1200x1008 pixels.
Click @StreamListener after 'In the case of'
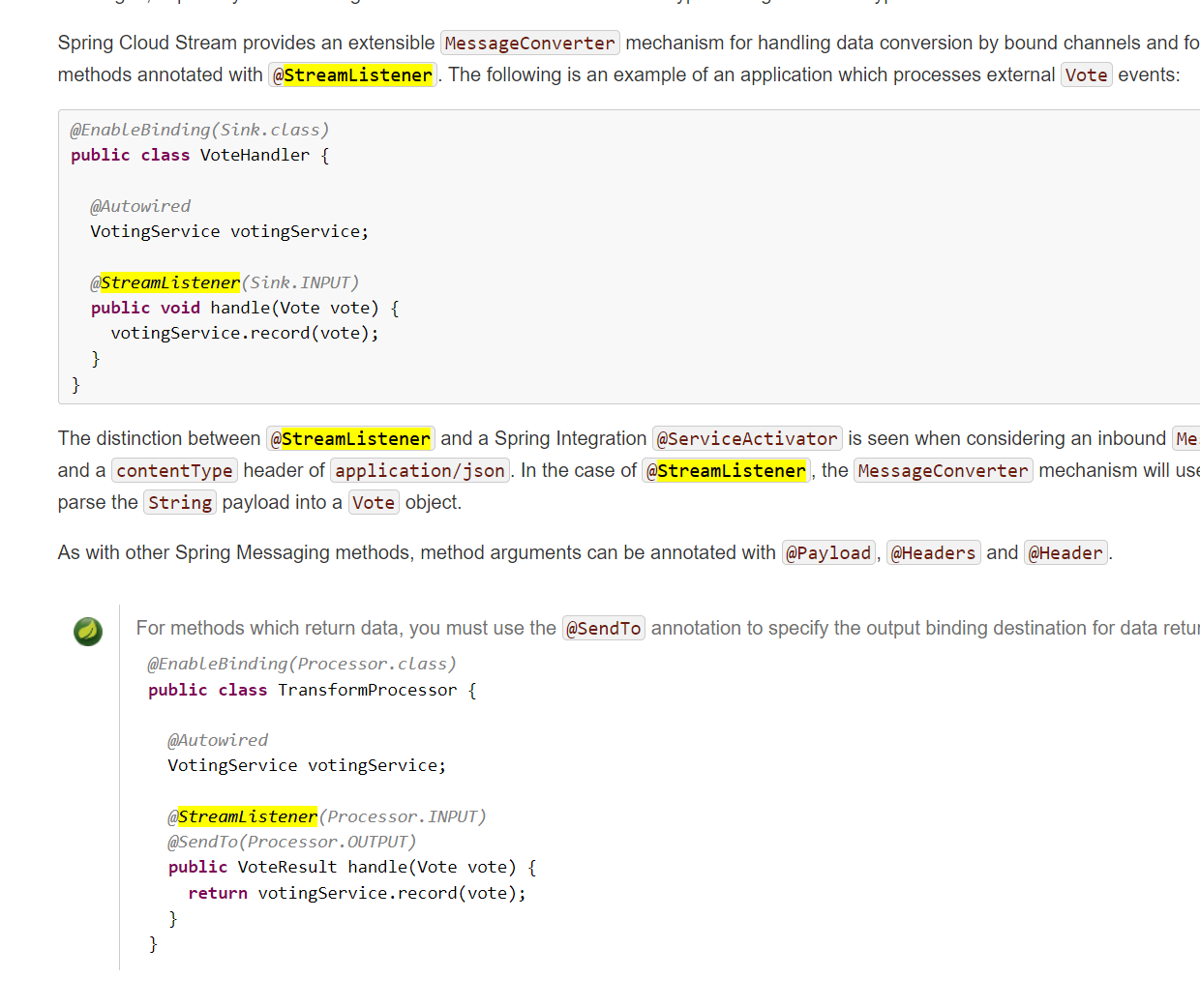(x=726, y=470)
